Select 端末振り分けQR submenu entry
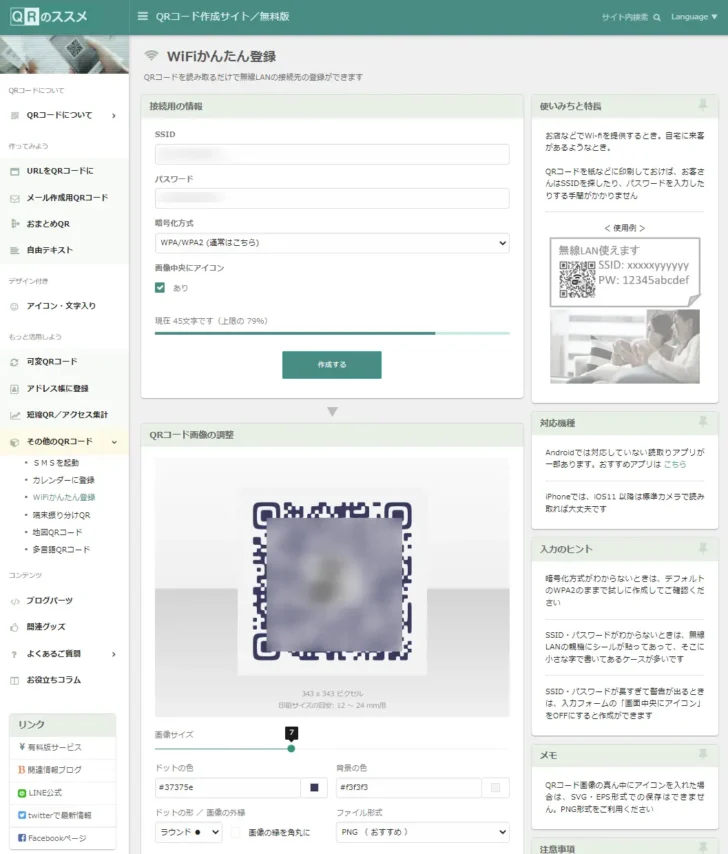 [x=62, y=515]
